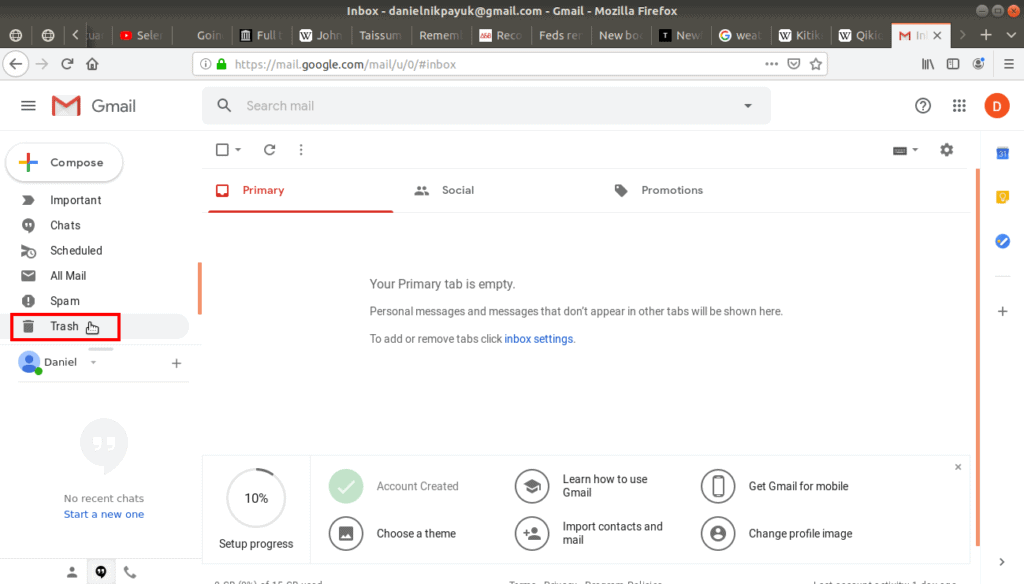1024x584 pixels.
Task: Follow the inbox settings link
Action: point(538,339)
